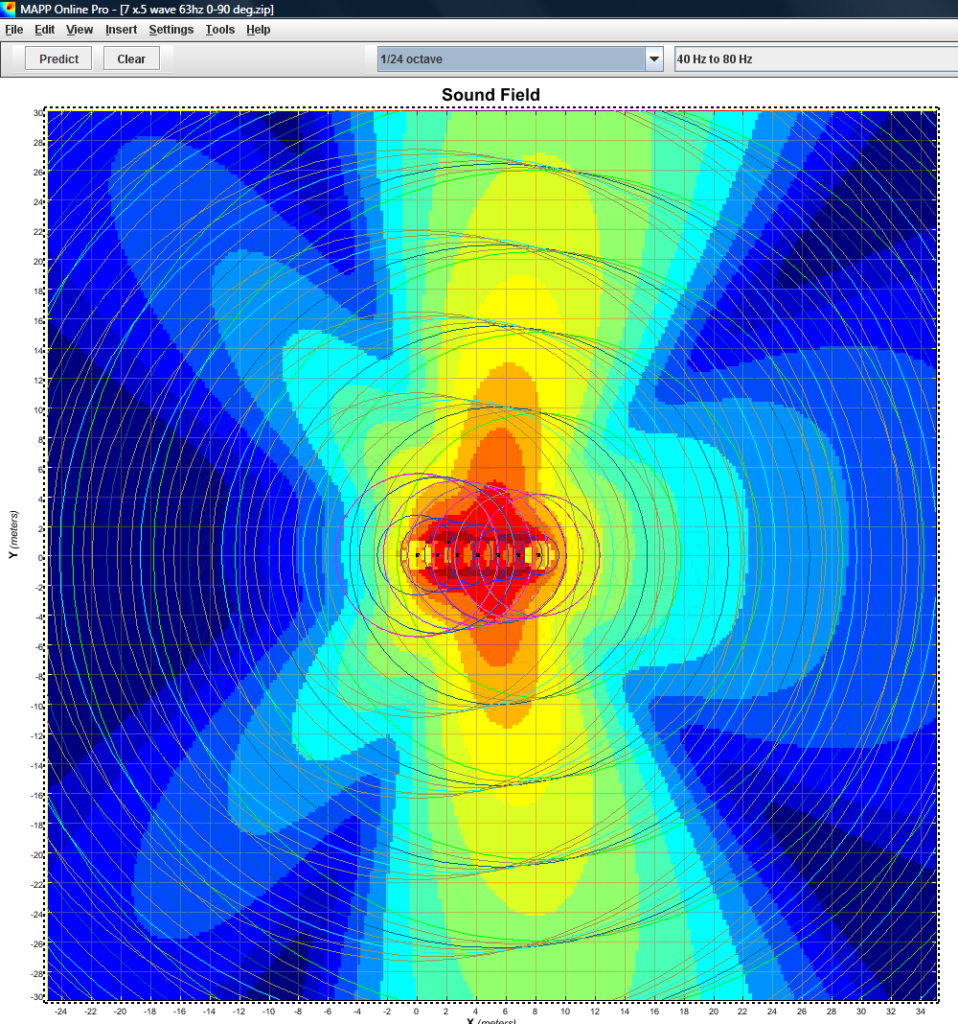
Task: Select the fifth loudspeaker in the array
Action: click(498, 555)
